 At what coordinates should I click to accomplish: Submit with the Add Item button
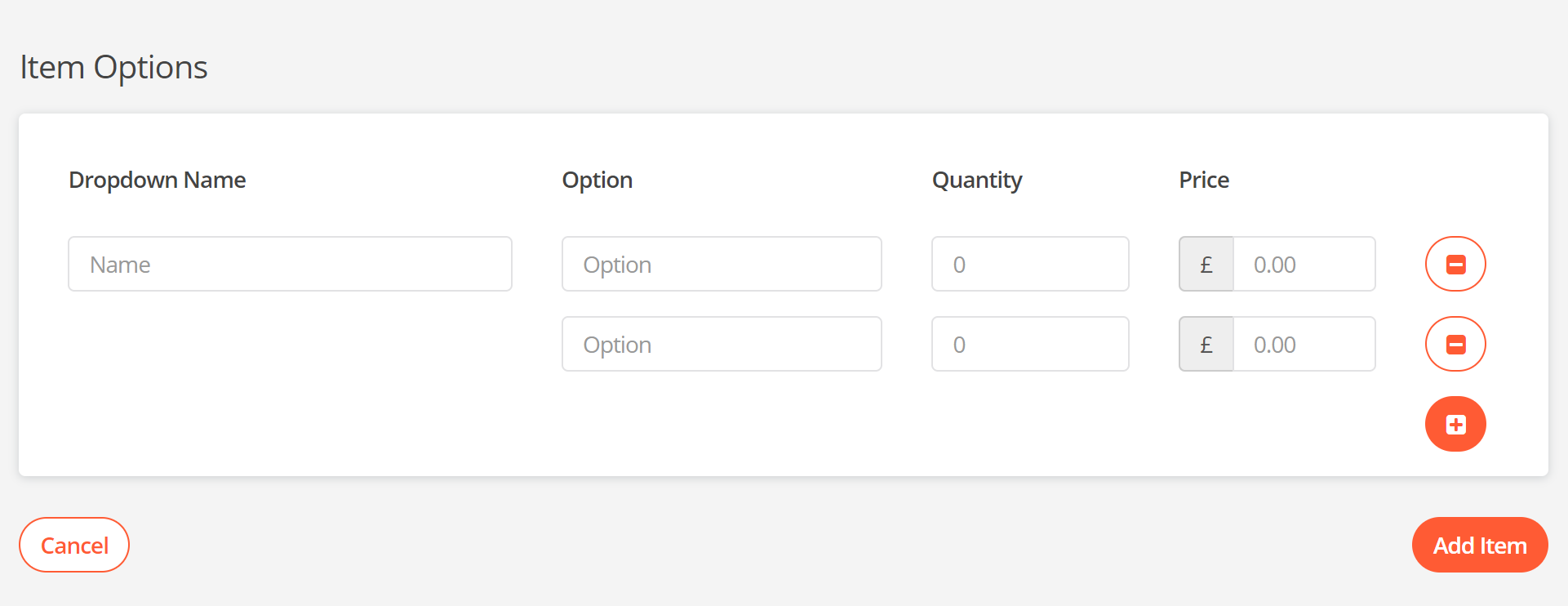[1479, 545]
